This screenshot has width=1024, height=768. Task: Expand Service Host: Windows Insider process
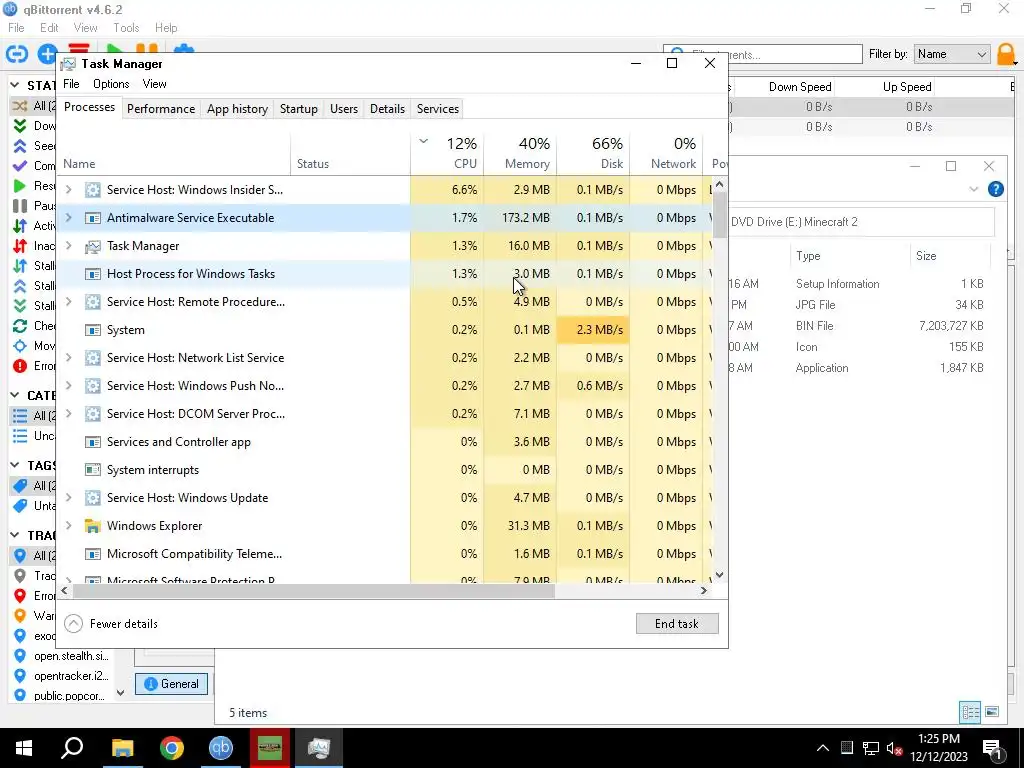click(x=69, y=190)
